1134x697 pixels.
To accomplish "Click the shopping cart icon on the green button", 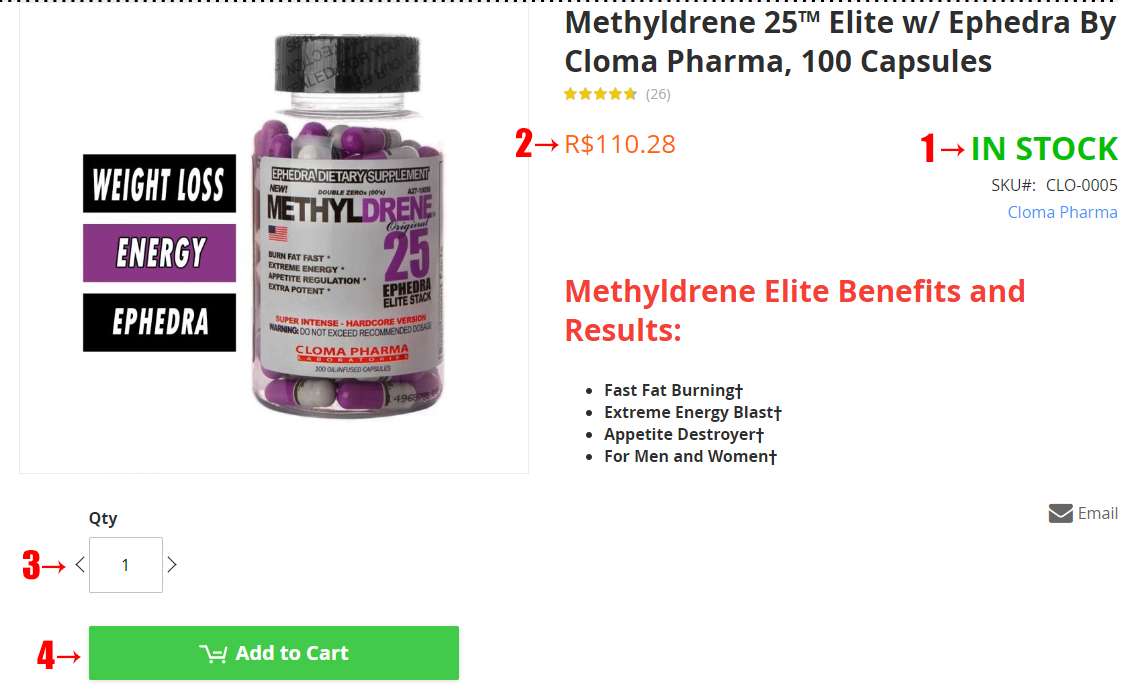I will click(x=213, y=654).
